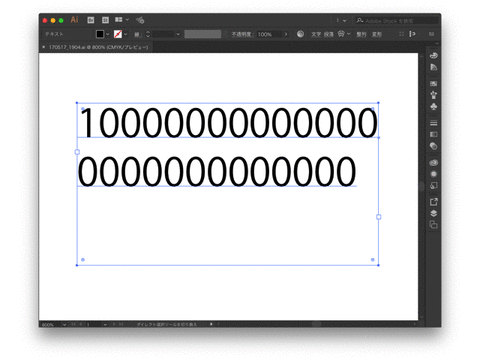
Task: Open the 段落 paragraph panel link
Action: [x=329, y=34]
